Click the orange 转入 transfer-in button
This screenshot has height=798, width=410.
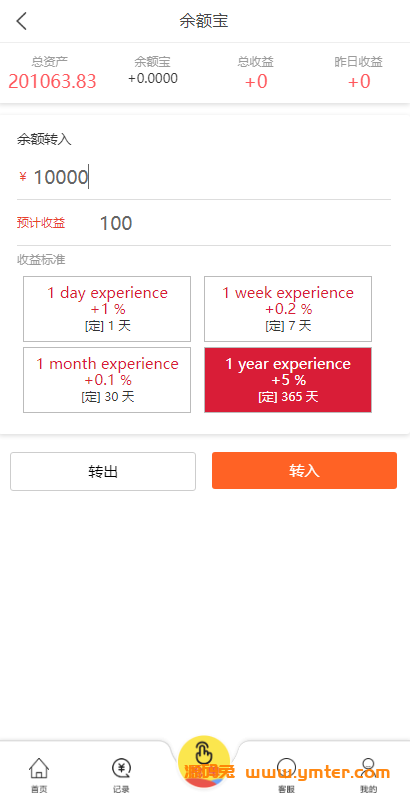tap(304, 471)
